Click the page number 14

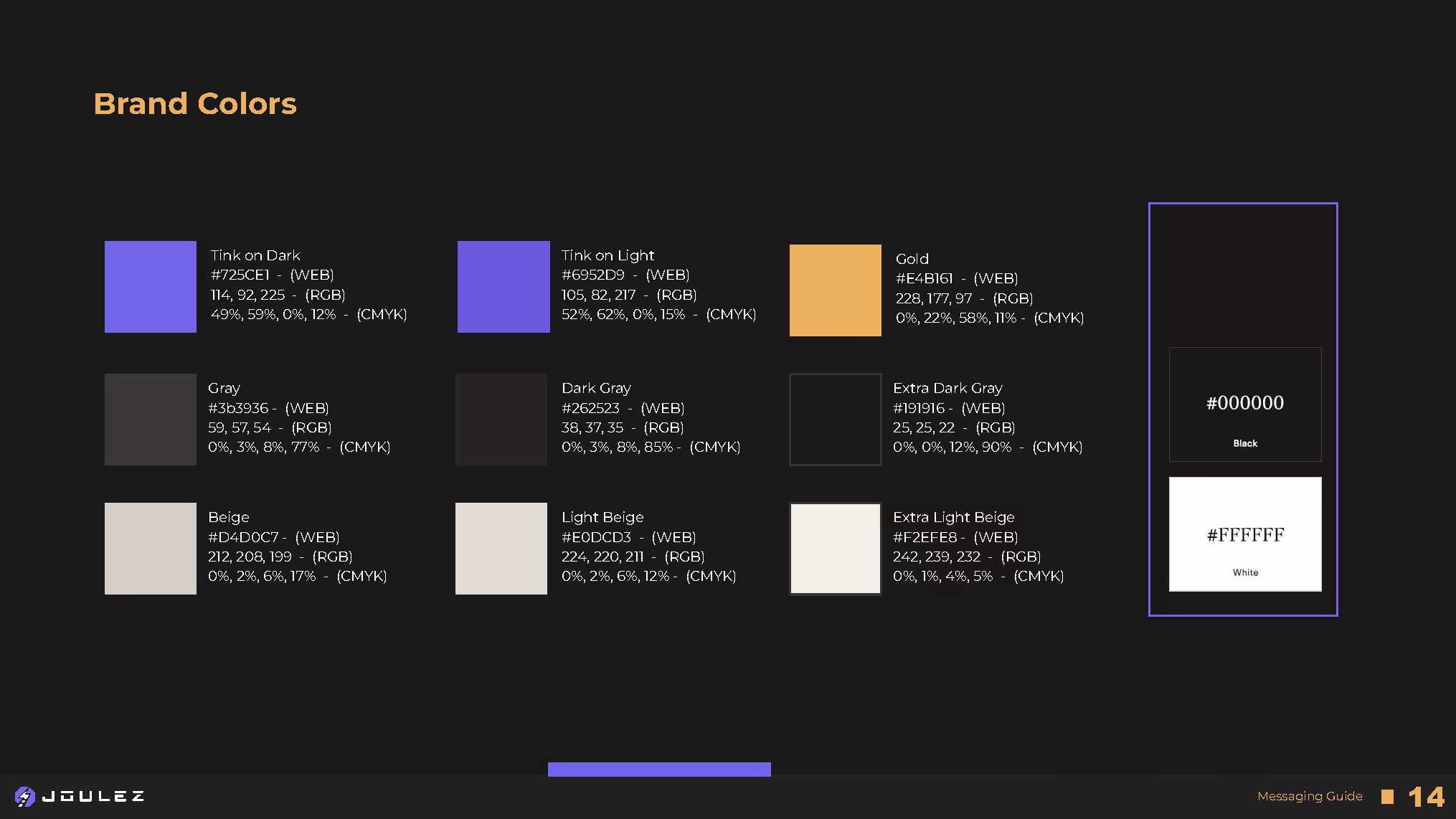coord(1426,797)
